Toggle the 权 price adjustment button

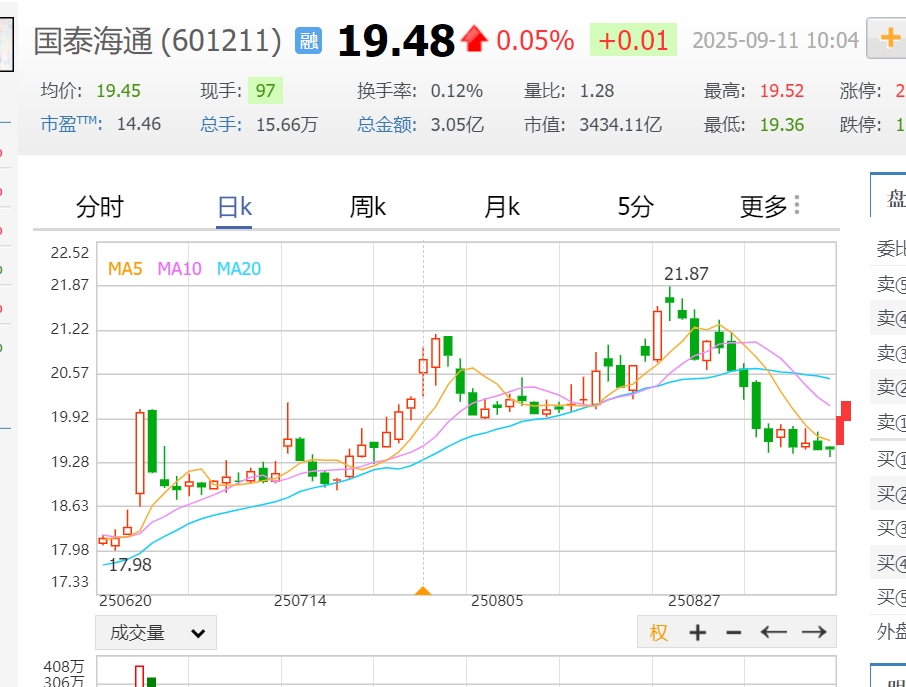click(x=659, y=633)
